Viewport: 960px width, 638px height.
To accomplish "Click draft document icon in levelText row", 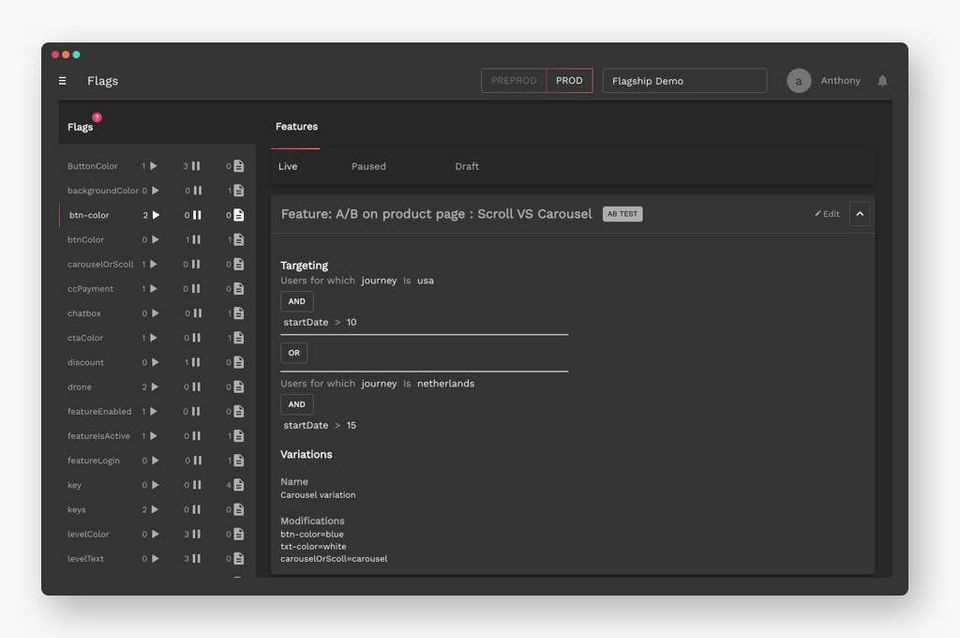I will (239, 558).
